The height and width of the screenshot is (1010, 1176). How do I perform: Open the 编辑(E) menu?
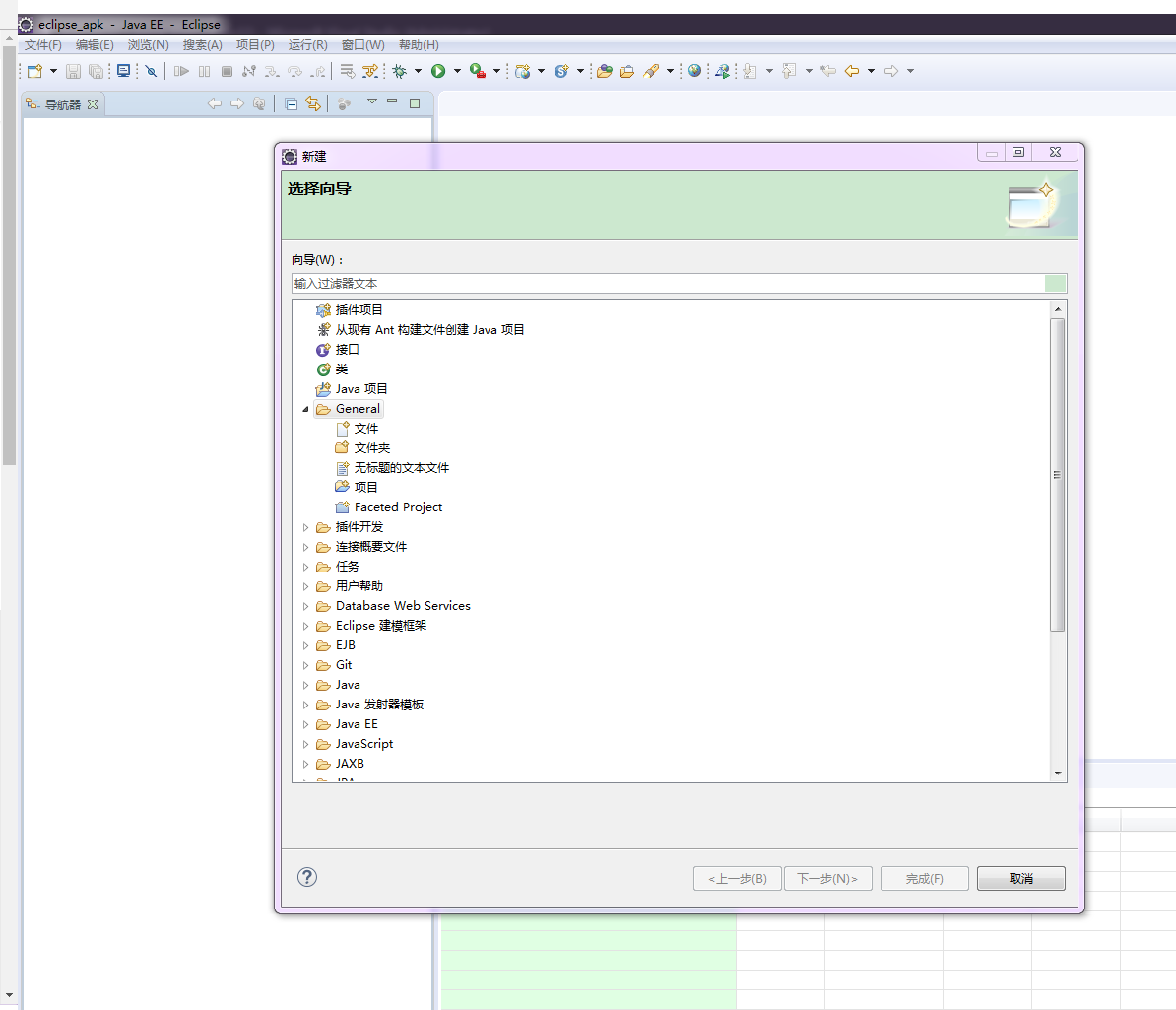[95, 45]
